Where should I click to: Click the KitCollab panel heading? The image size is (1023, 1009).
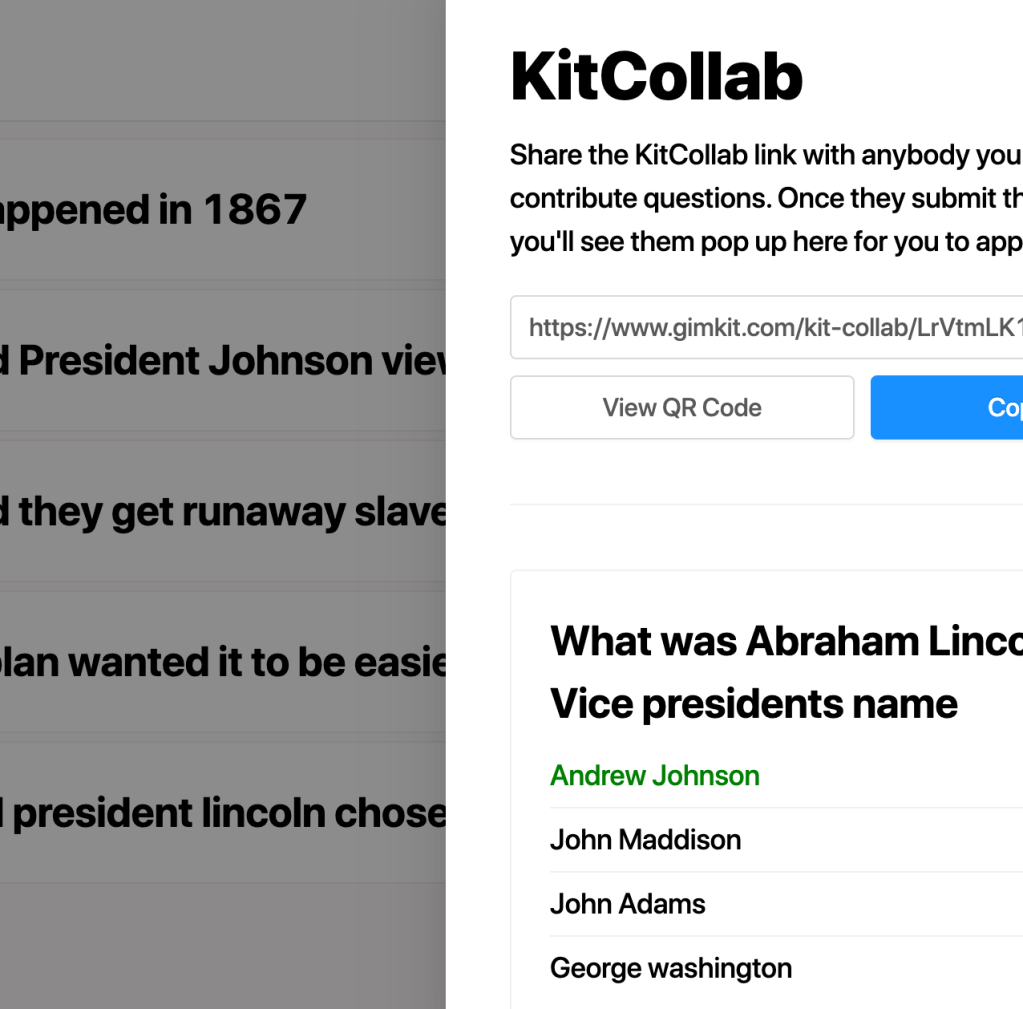pos(656,76)
